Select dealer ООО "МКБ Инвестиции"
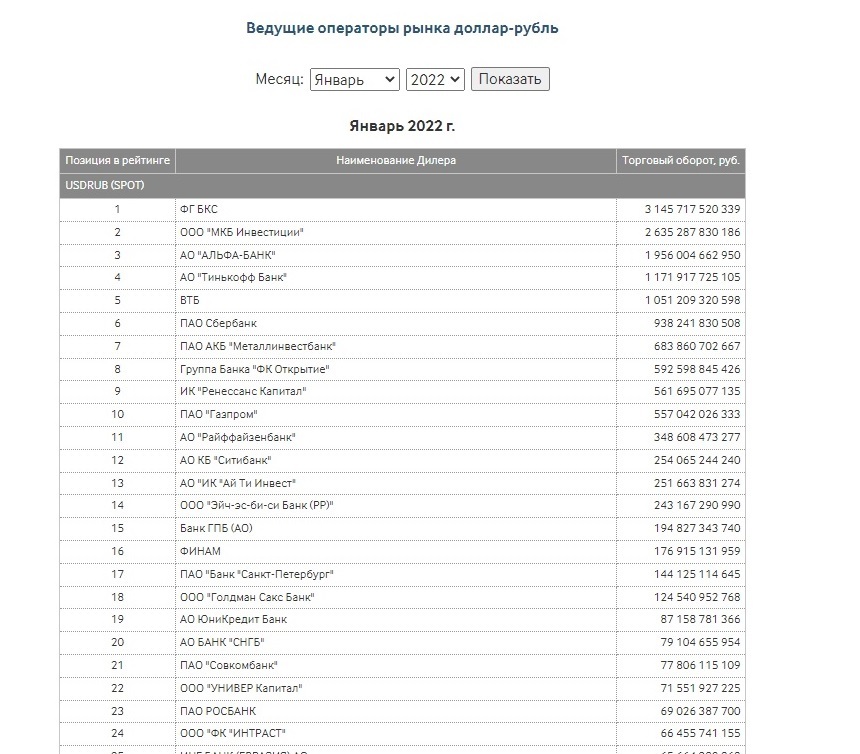The image size is (860, 754). click(x=241, y=233)
